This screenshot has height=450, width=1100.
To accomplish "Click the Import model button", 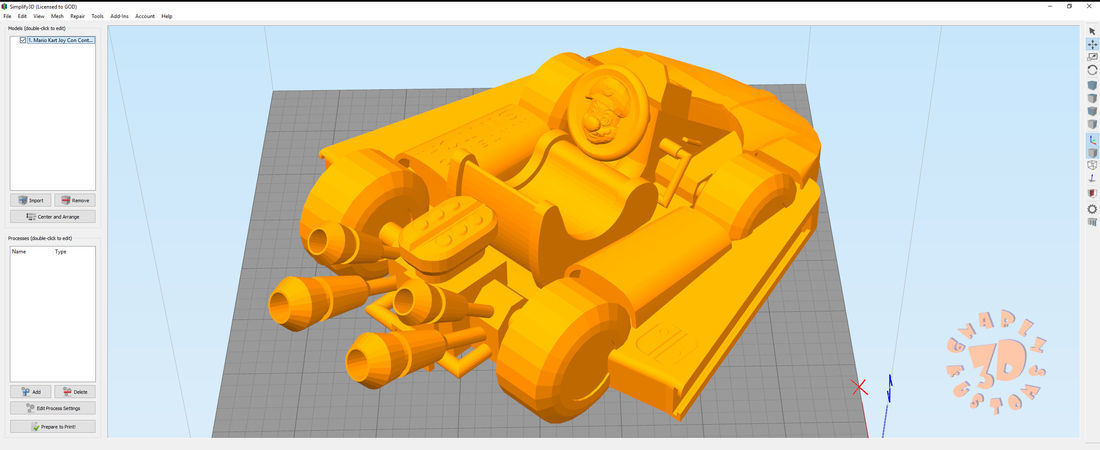I will [x=31, y=200].
